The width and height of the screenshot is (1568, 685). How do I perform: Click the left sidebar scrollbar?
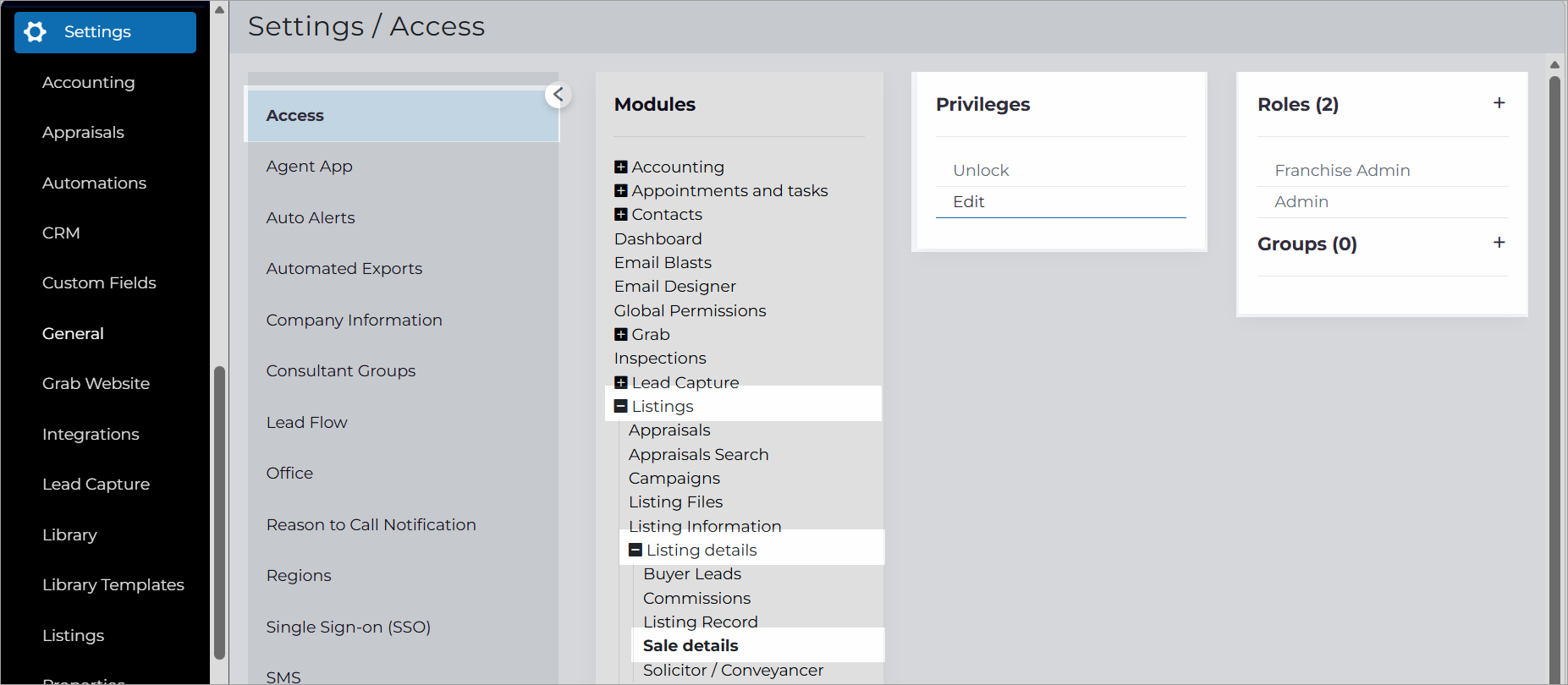[x=219, y=512]
